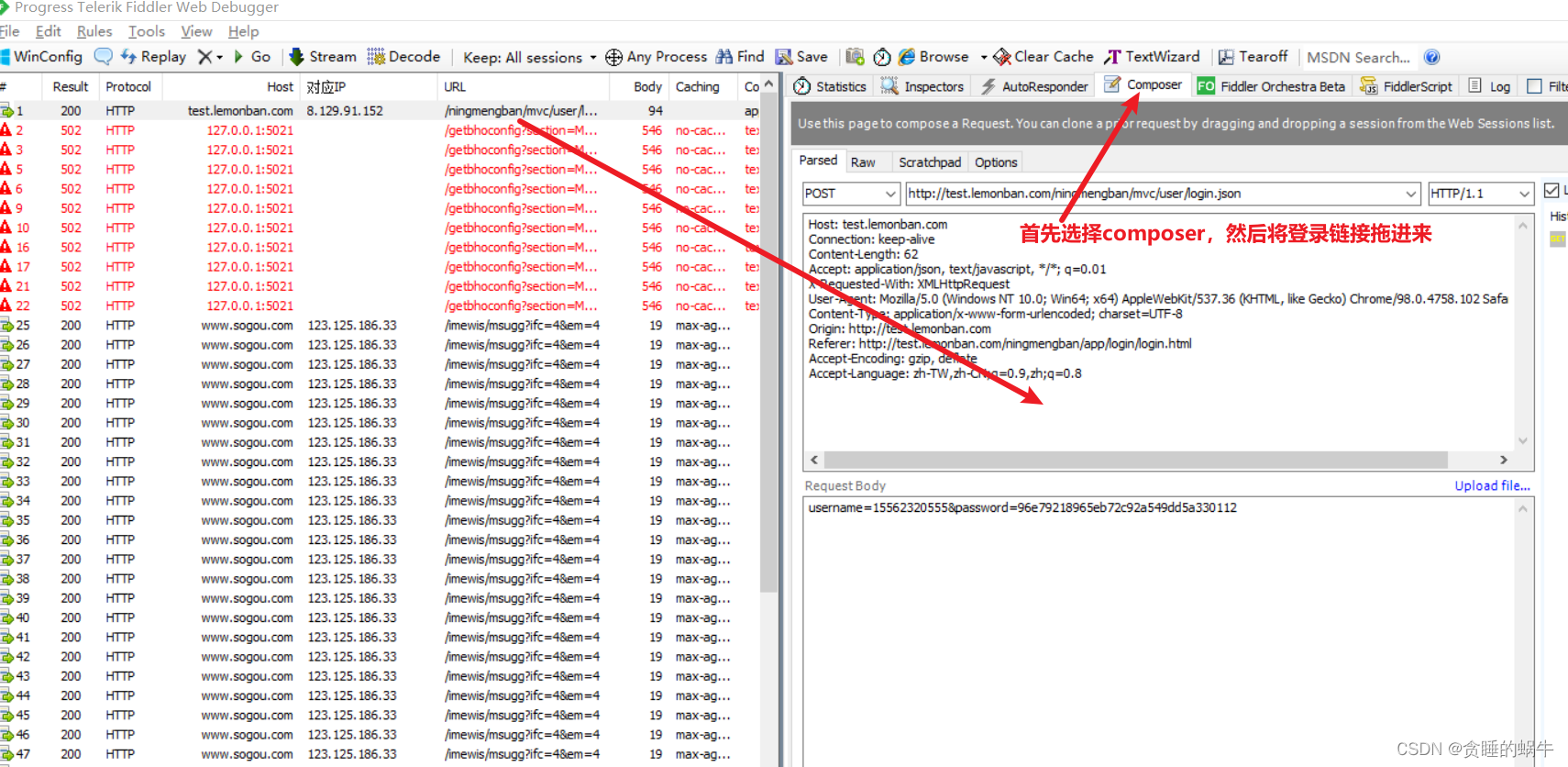This screenshot has width=1568, height=767.
Task: Open Browse with the browser icon
Action: click(933, 57)
